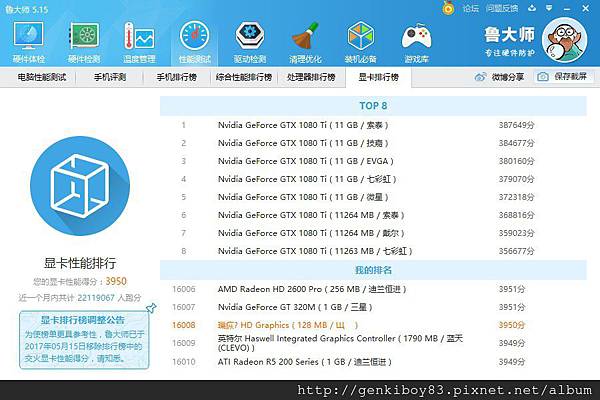Screen dimensions: 600x400
Task: Click the 微博分享 share button
Action: [x=499, y=77]
